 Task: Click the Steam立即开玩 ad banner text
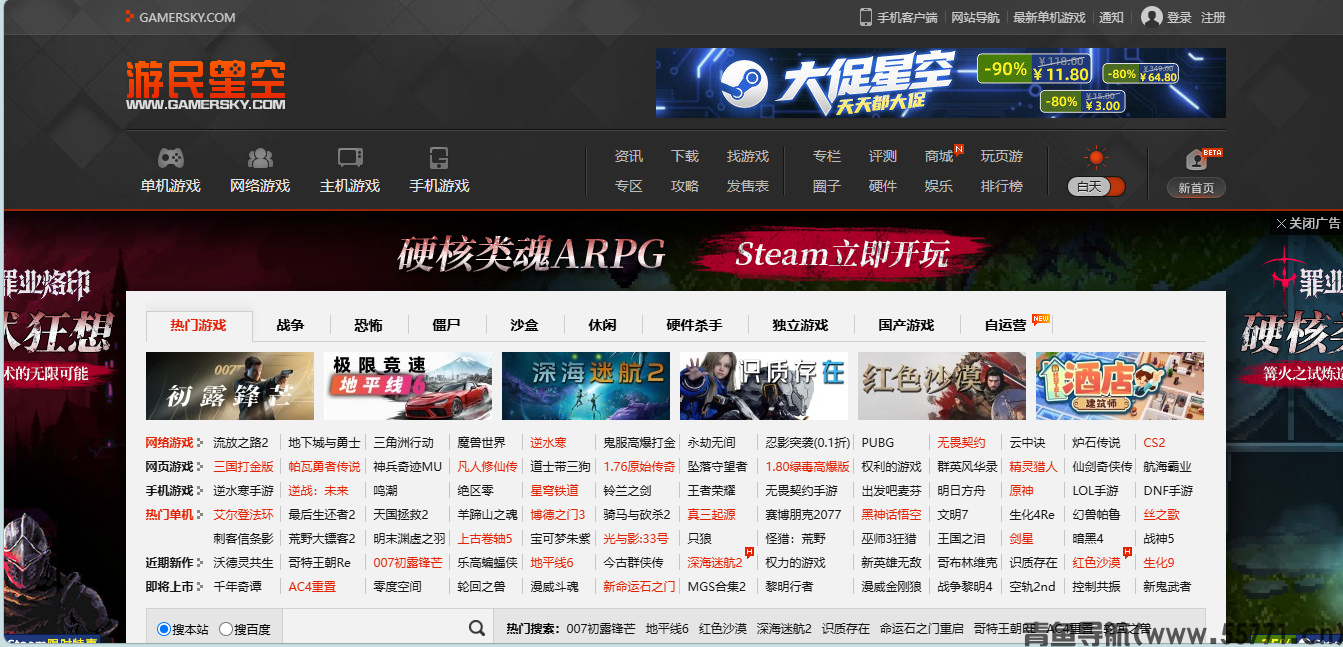click(842, 255)
